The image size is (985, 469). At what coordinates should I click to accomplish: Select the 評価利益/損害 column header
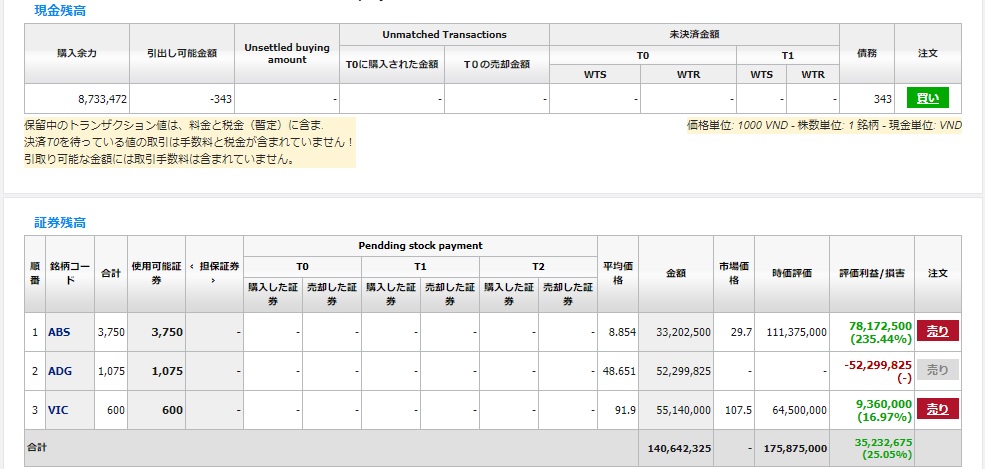pos(880,273)
